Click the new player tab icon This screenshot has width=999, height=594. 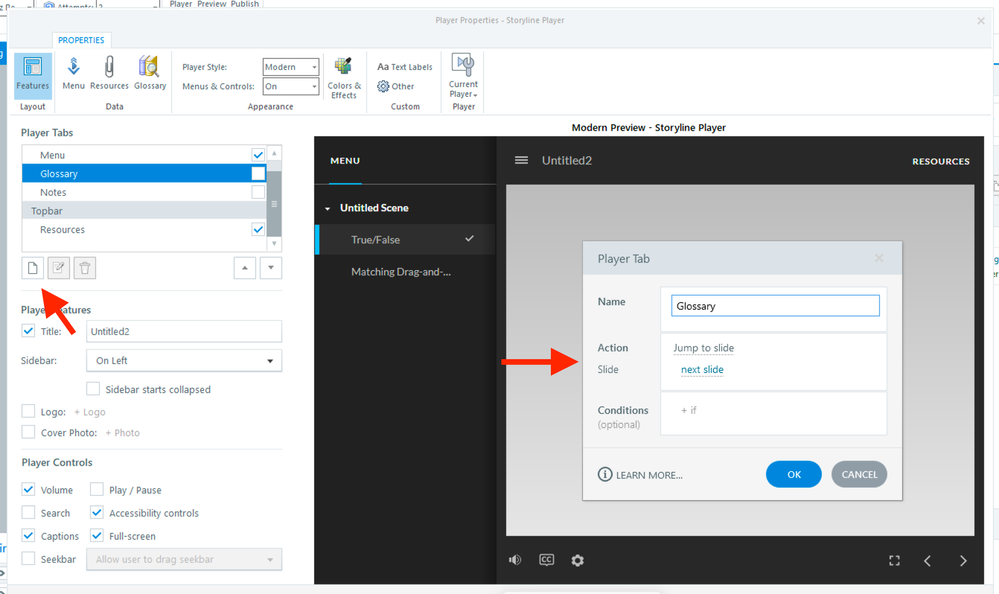33,267
